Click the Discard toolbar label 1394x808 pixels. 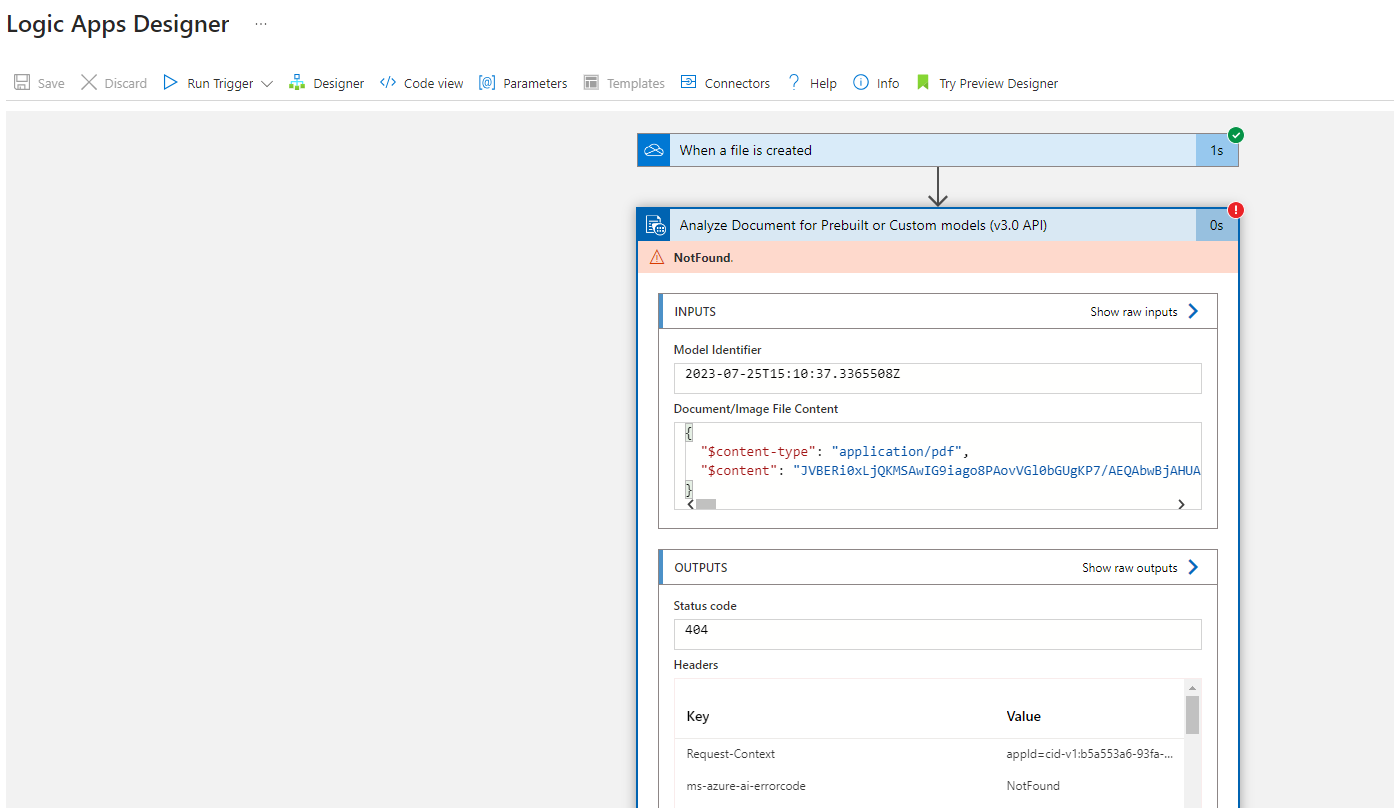coord(126,84)
